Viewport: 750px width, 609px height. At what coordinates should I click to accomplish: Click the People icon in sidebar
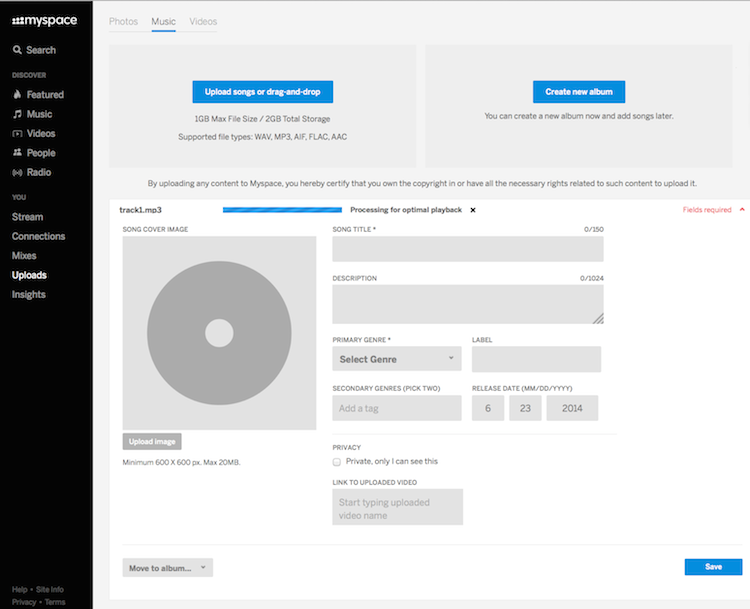(17, 153)
